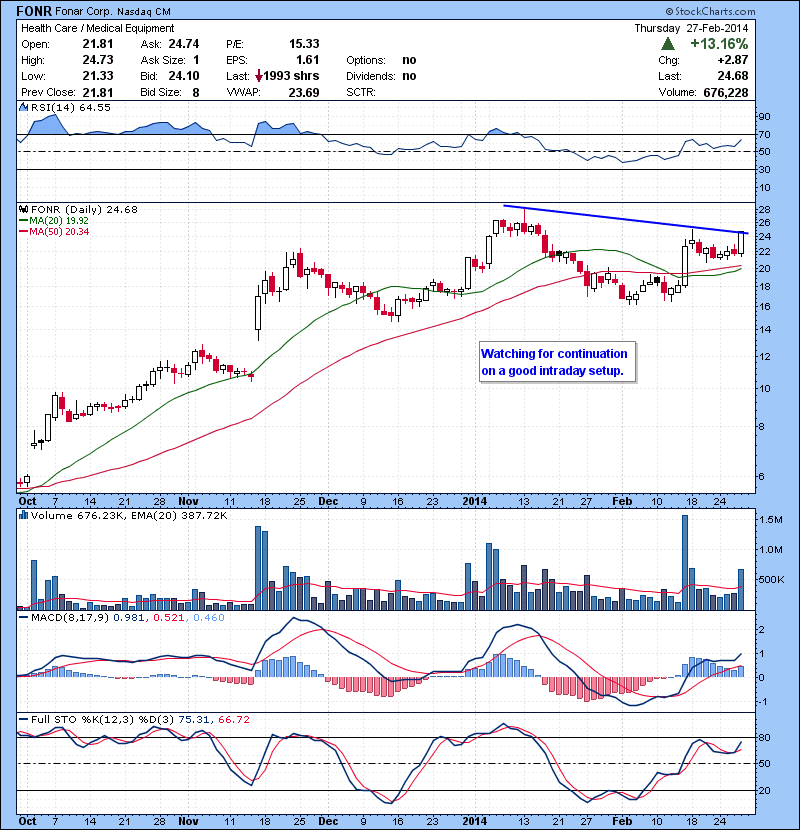Viewport: 800px width, 830px height.
Task: Select the MA(20) 19.92 legend label
Action: tap(53, 221)
